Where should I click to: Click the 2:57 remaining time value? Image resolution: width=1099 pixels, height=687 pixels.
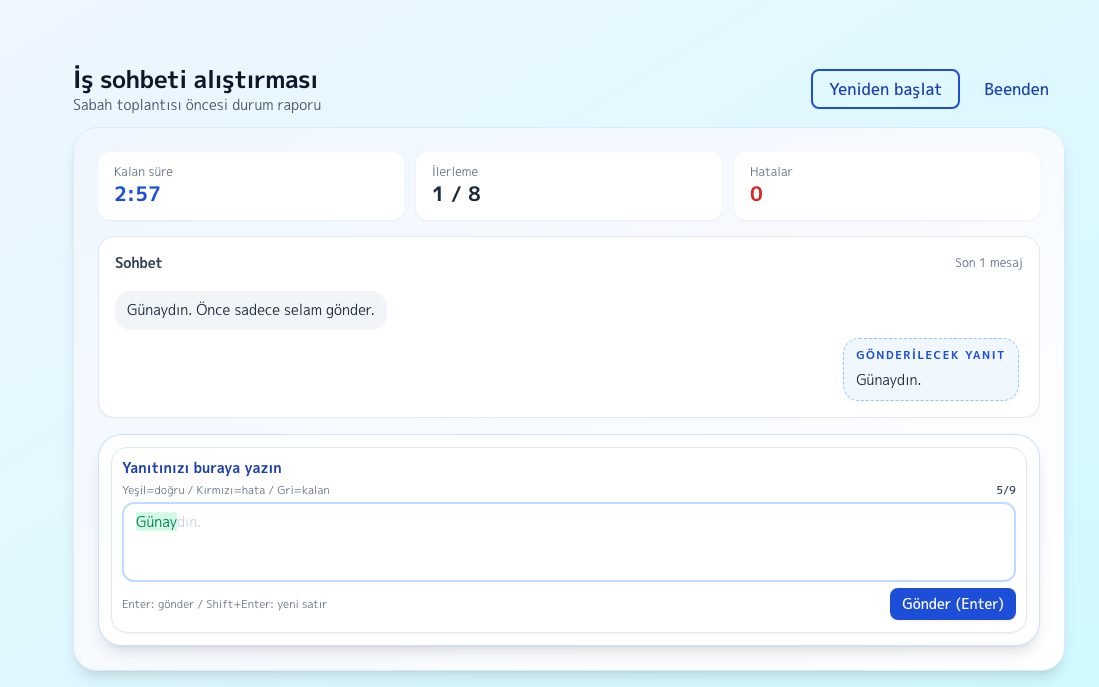click(x=137, y=194)
